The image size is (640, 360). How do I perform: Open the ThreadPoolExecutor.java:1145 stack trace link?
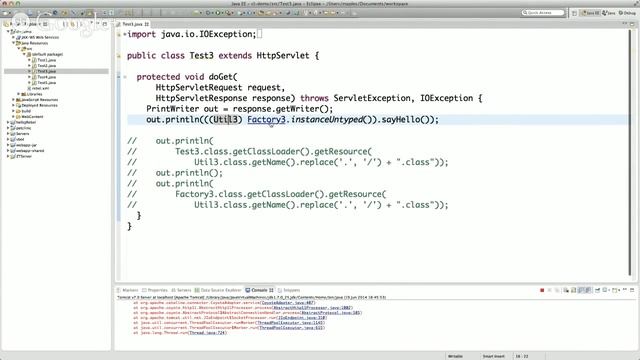point(290,322)
